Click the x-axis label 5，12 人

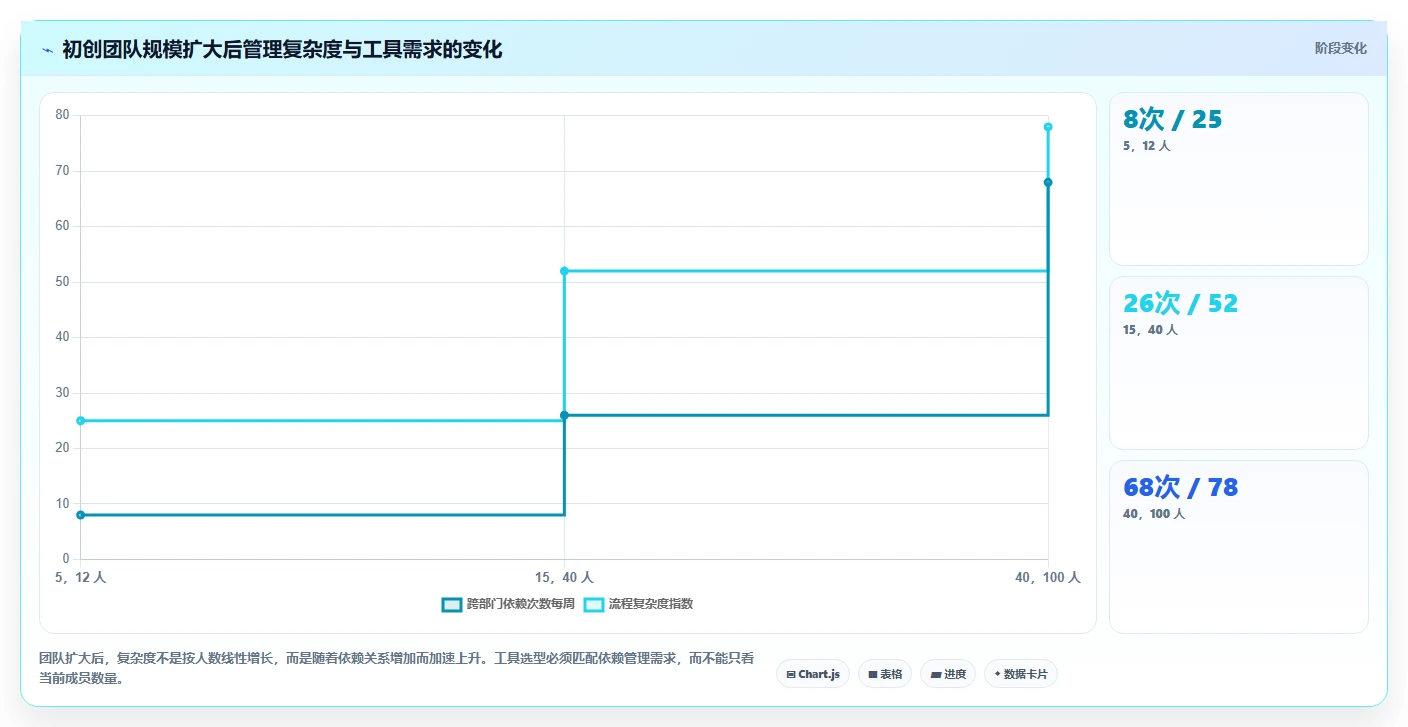[x=80, y=577]
